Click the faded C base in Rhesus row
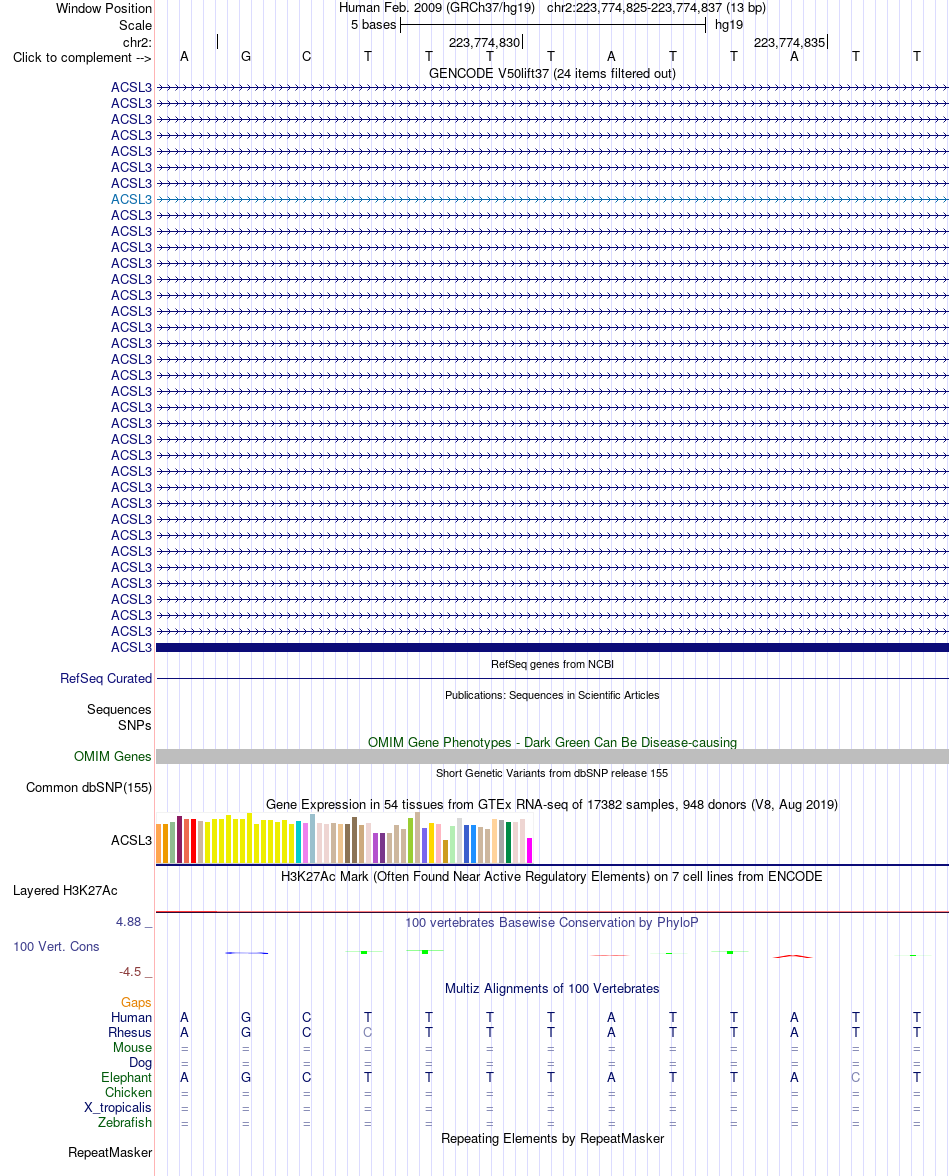Image resolution: width=950 pixels, height=1176 pixels. [367, 1033]
